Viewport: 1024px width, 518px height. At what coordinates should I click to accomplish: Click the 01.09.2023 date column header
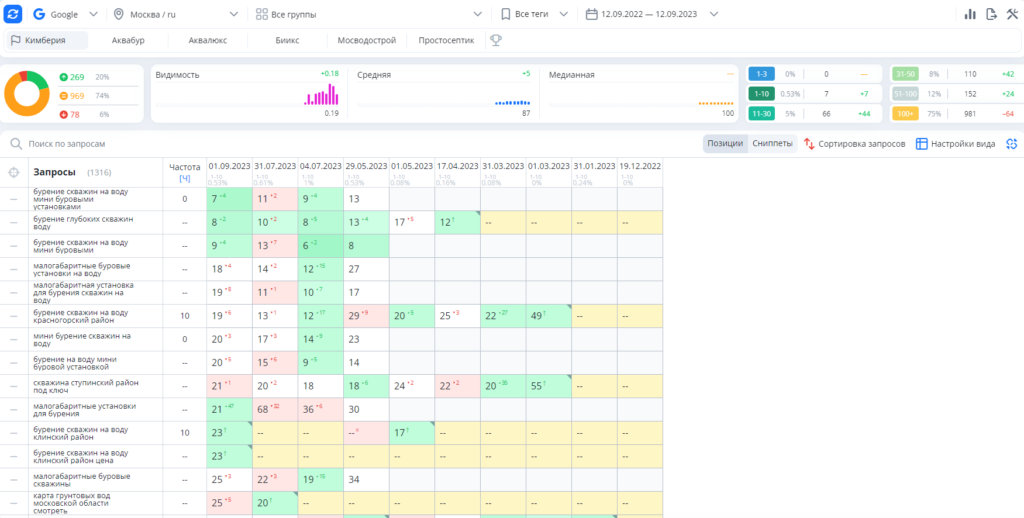tap(229, 167)
